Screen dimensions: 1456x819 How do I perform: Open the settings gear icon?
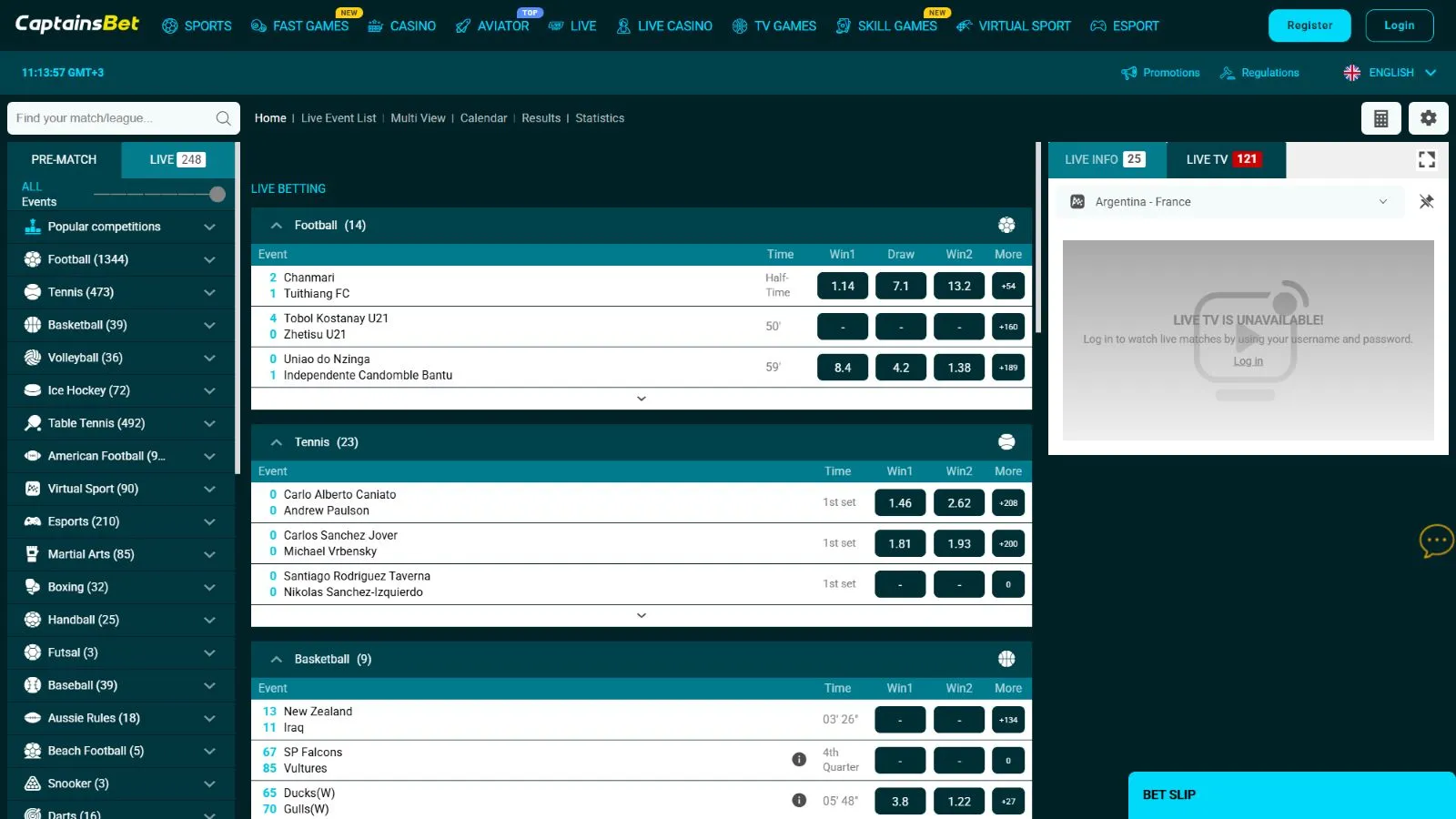pos(1428,118)
